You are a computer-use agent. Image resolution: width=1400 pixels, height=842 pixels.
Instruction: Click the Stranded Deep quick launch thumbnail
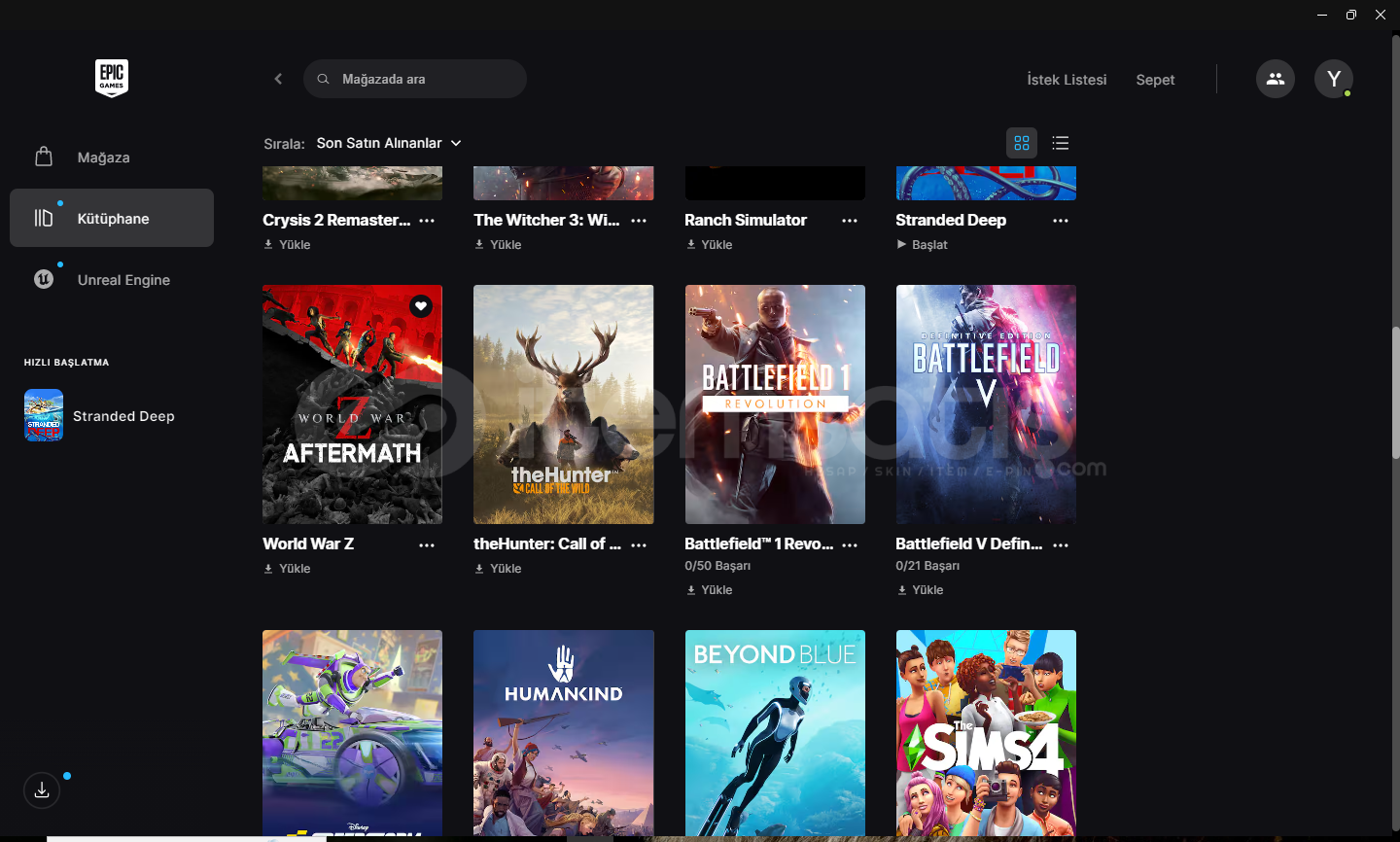point(44,415)
